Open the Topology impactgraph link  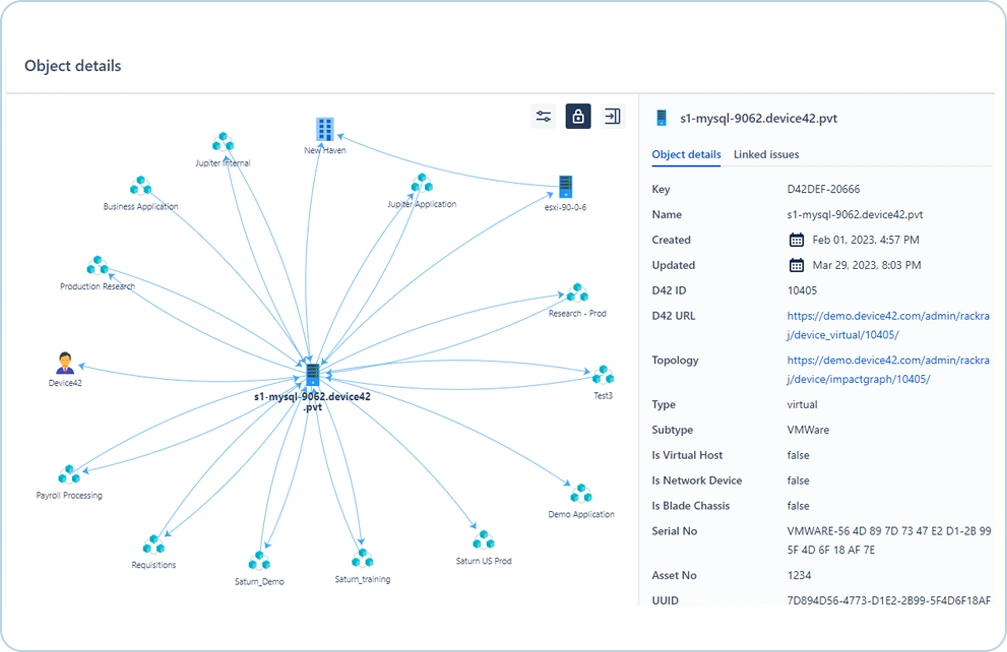point(888,369)
